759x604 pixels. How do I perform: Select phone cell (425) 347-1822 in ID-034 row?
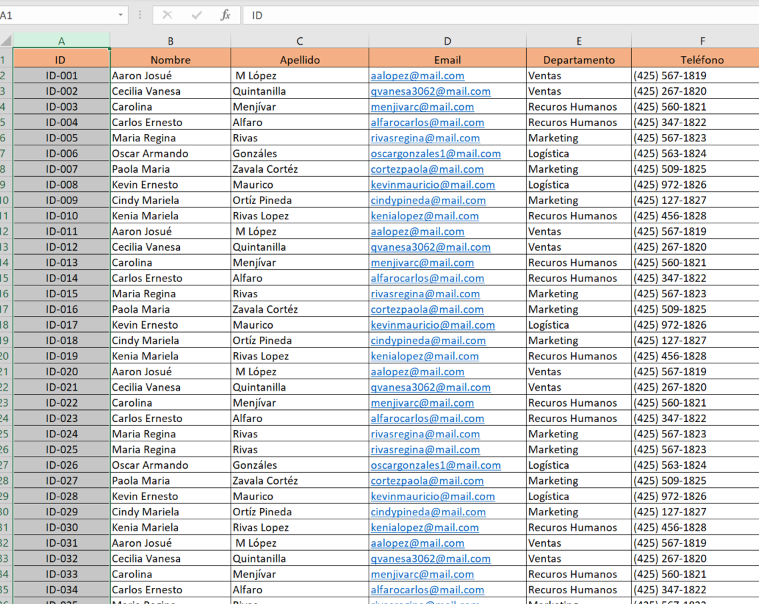696,589
